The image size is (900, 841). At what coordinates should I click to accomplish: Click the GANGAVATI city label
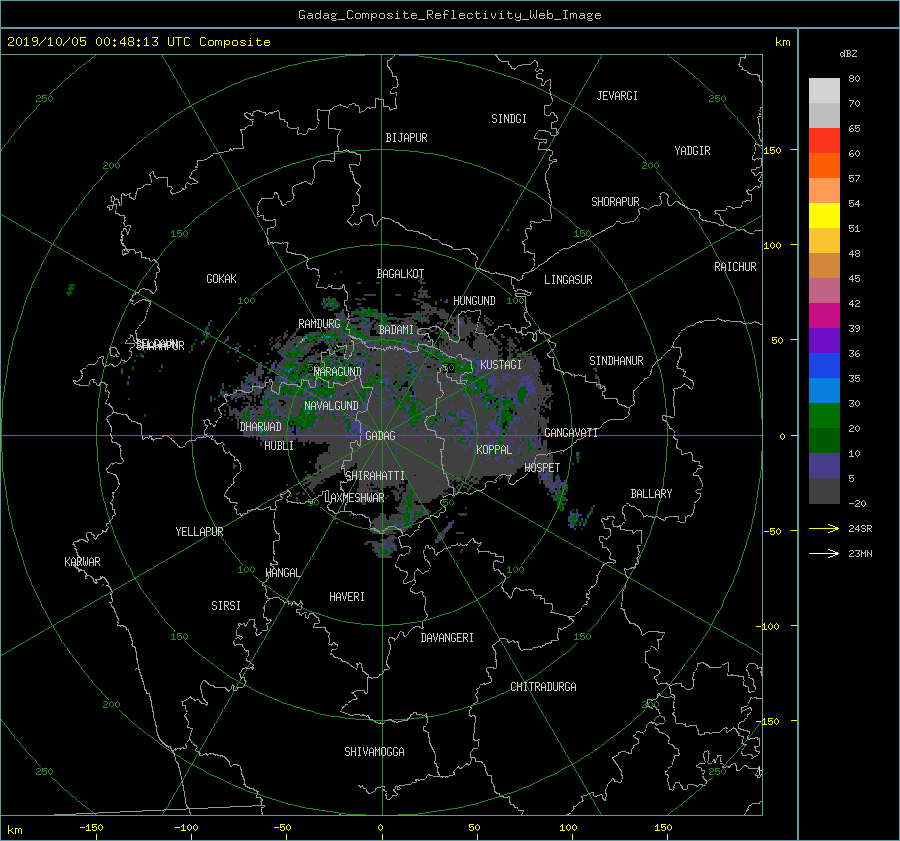pyautogui.click(x=571, y=433)
